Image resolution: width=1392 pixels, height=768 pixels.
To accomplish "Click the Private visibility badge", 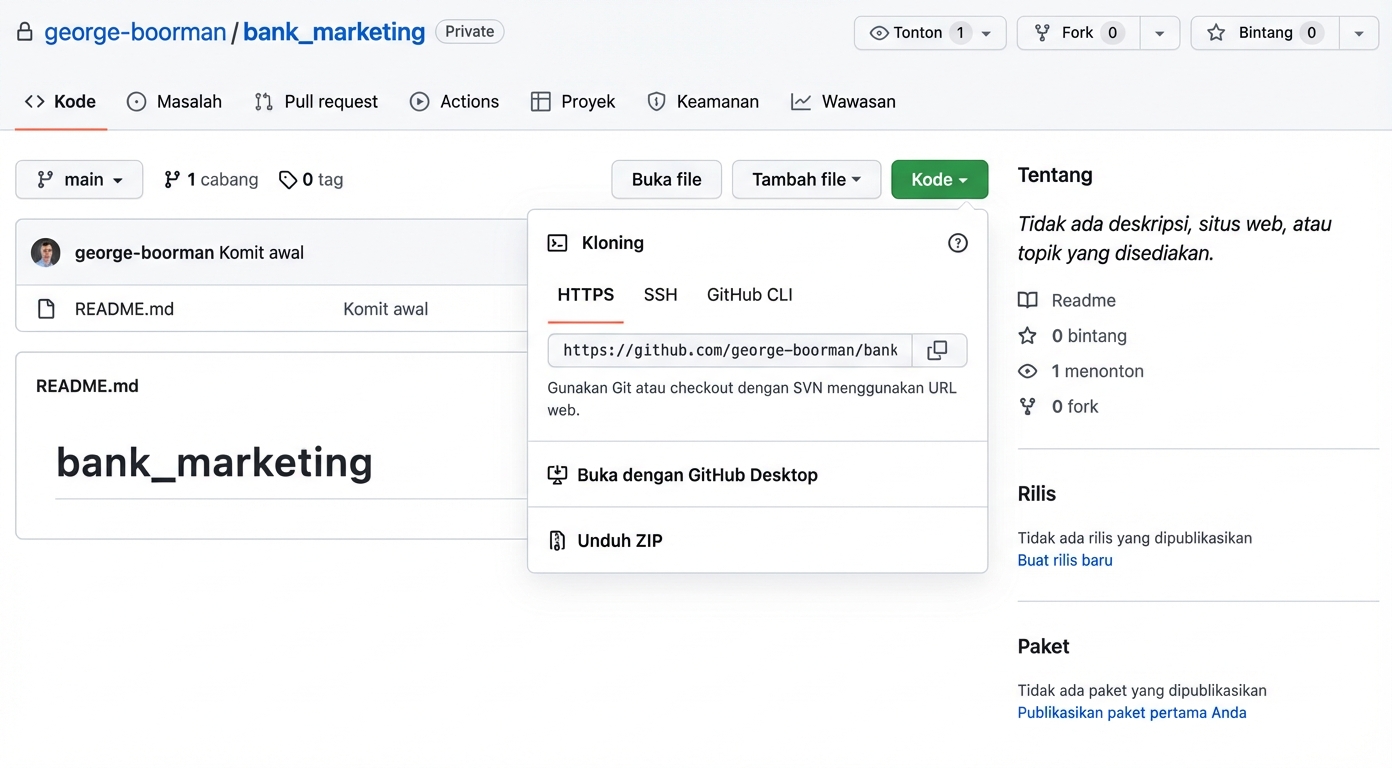I will point(470,32).
